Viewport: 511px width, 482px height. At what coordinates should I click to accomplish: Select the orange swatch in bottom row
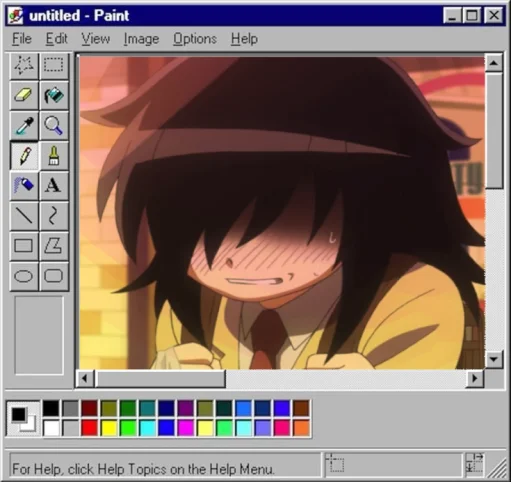point(301,428)
